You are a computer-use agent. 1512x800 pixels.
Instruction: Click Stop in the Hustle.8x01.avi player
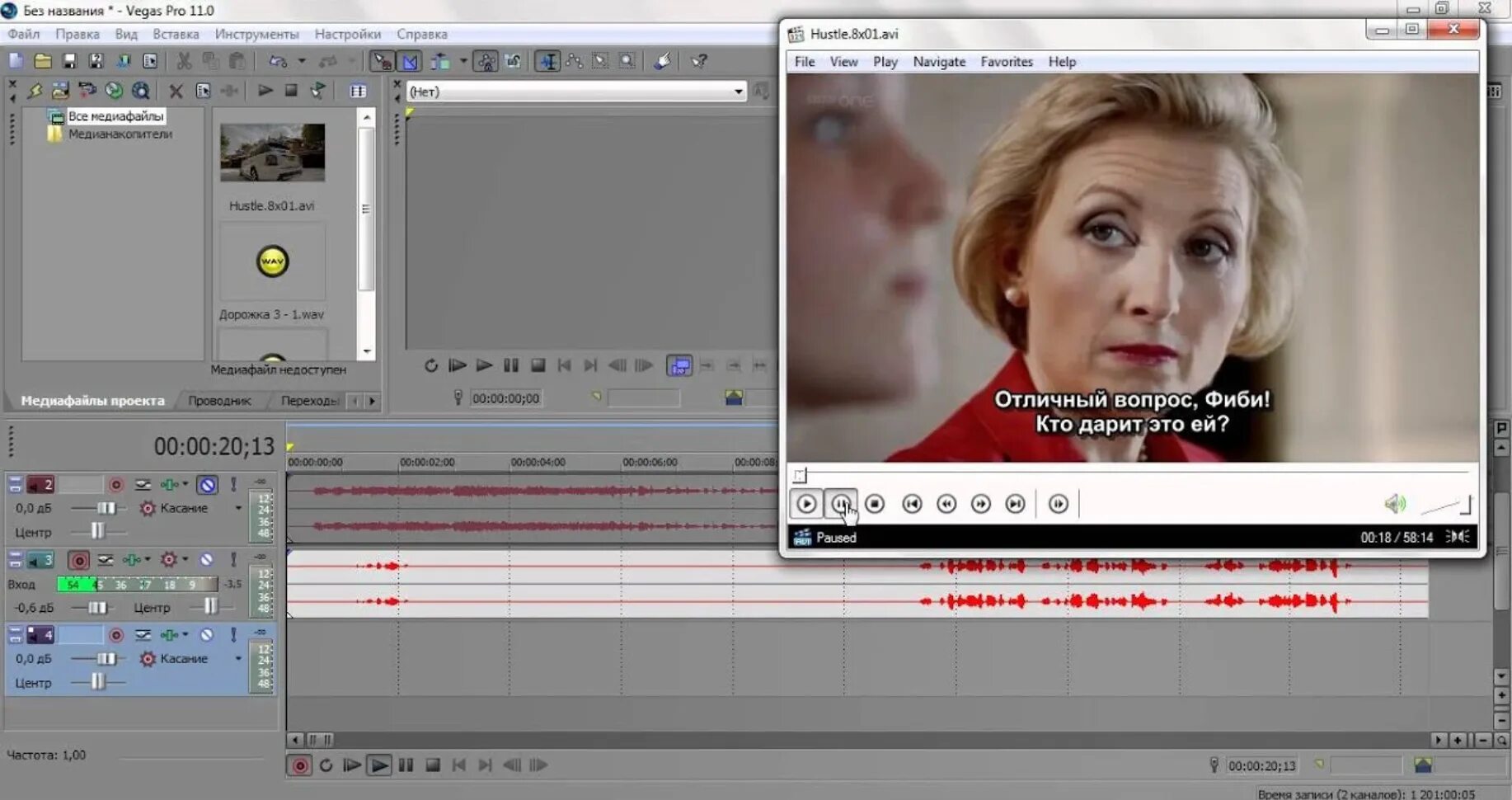coord(875,503)
